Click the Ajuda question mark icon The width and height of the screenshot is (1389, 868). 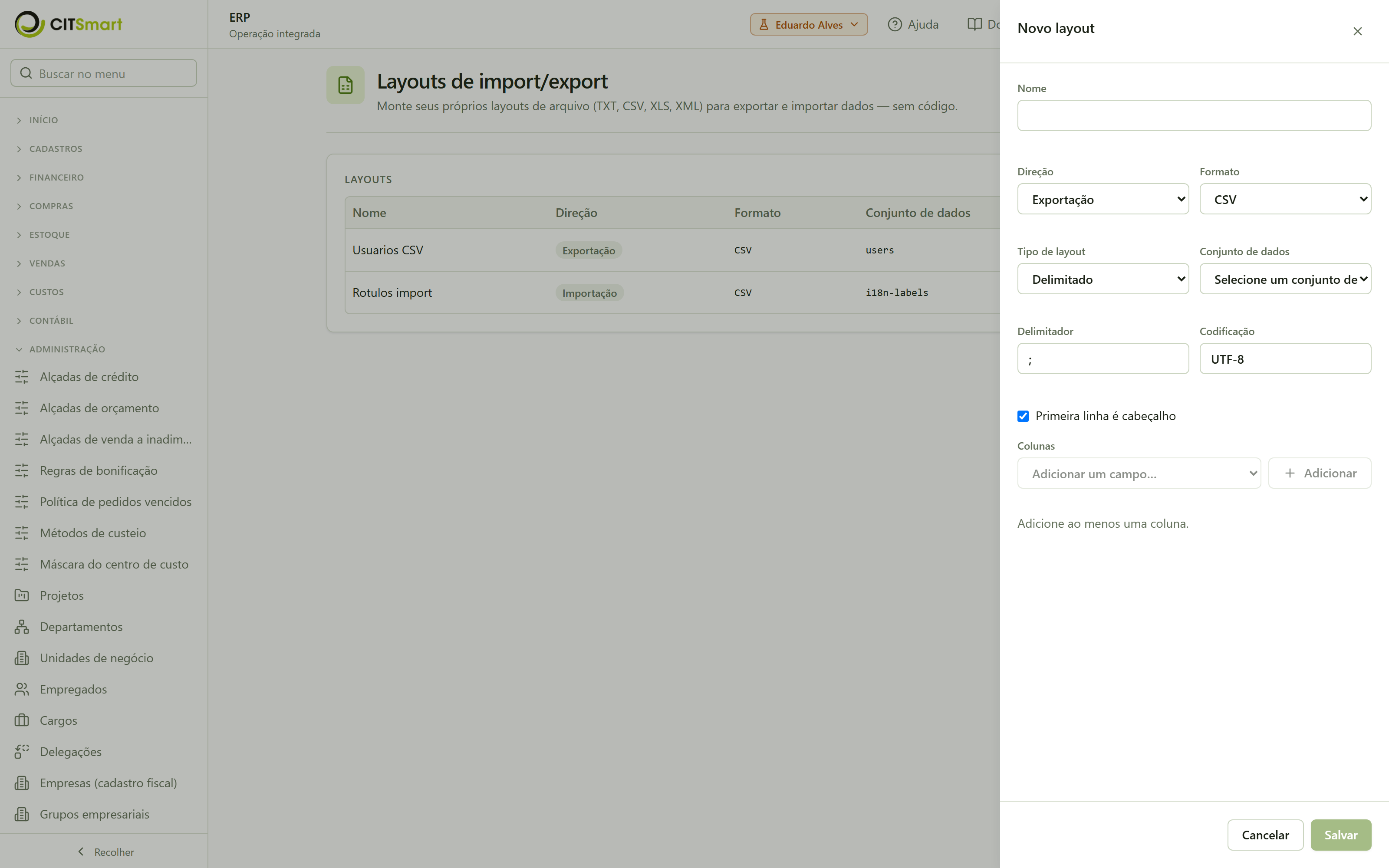click(x=894, y=25)
